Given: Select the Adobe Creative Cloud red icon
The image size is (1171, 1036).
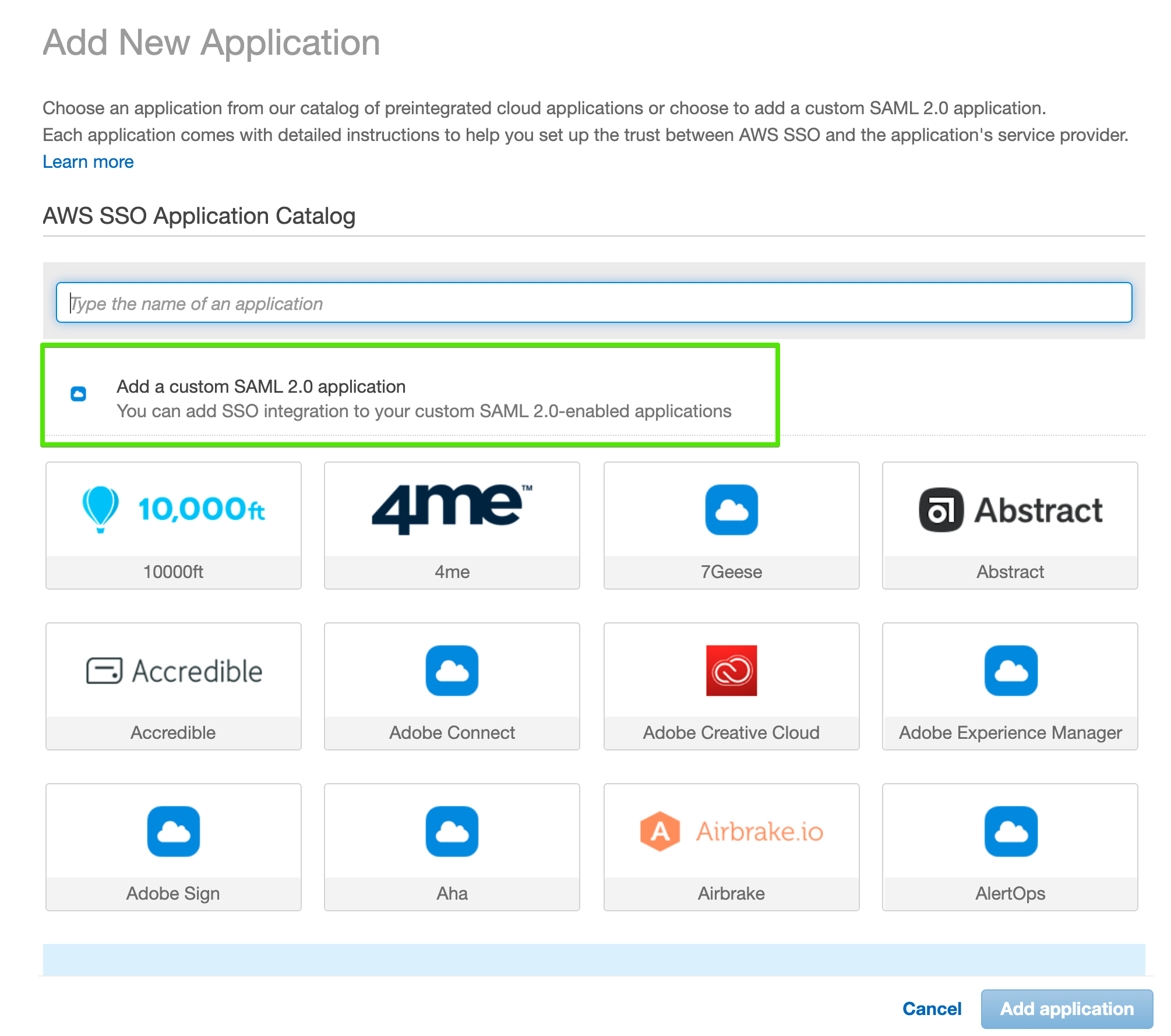Looking at the screenshot, I should pos(731,670).
